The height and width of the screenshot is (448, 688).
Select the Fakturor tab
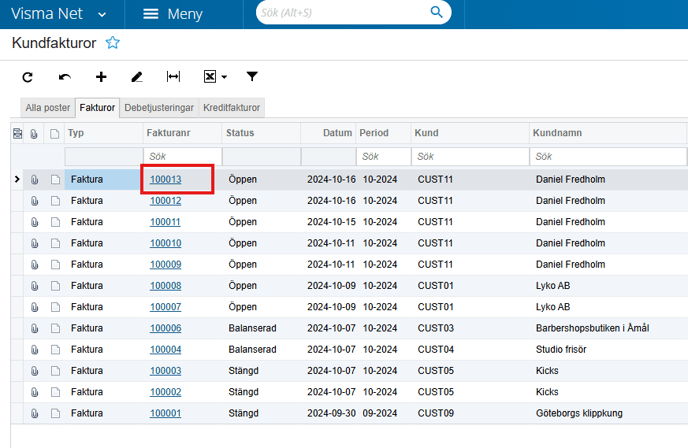coord(97,108)
